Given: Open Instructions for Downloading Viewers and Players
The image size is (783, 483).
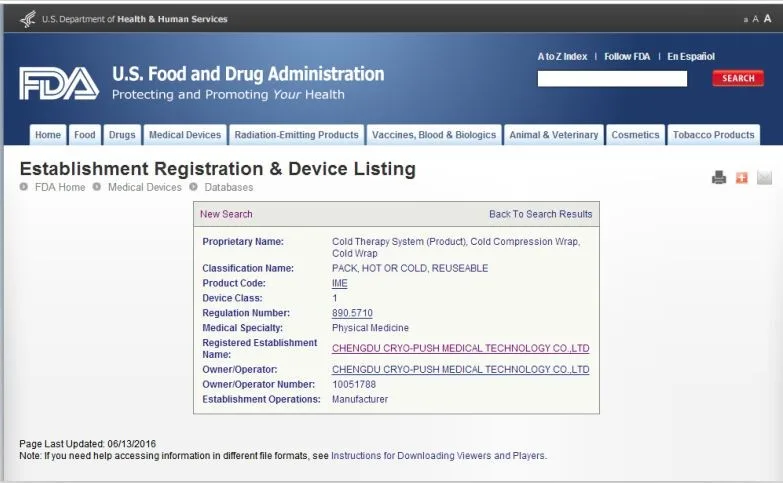Looking at the screenshot, I should pyautogui.click(x=438, y=456).
